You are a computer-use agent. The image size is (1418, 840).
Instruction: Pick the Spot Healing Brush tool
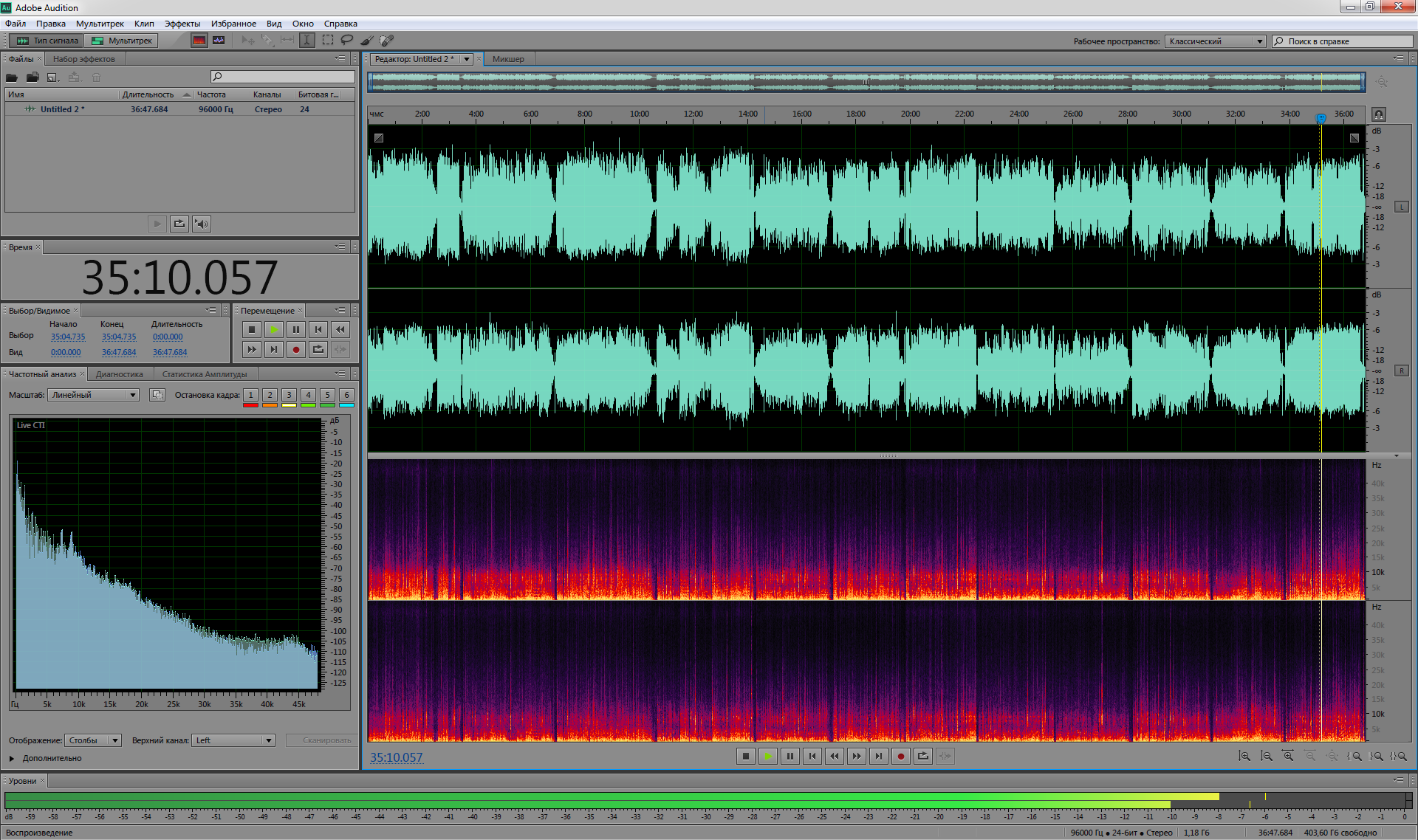386,41
